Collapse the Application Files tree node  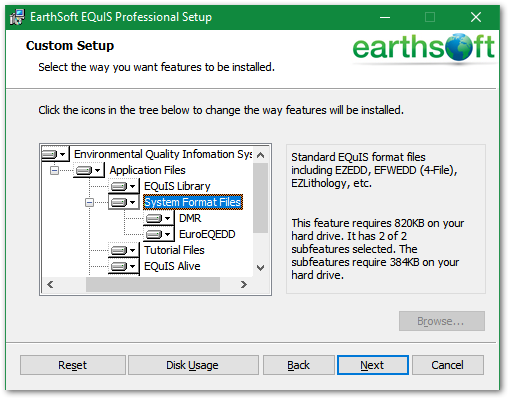pos(54,170)
